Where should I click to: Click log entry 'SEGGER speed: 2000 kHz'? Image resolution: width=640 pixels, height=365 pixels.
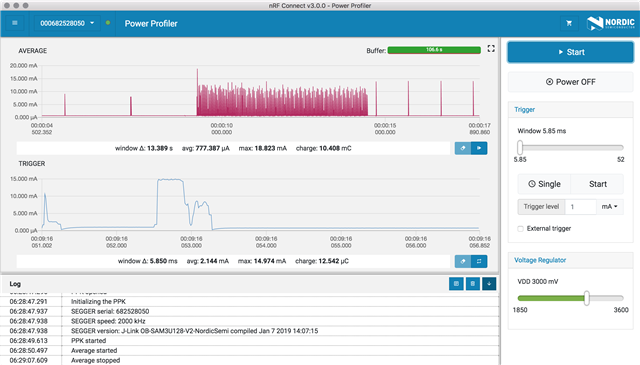point(108,321)
